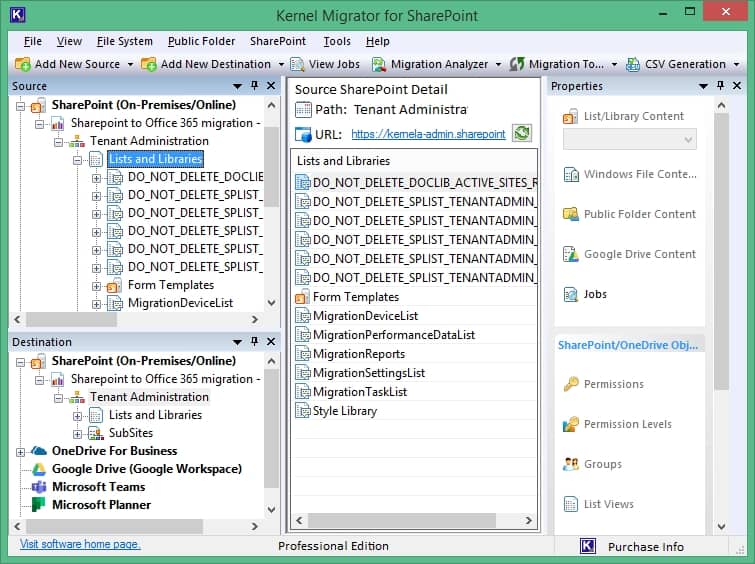Screen dimensions: 755x564
Task: Select Style Library in the center list
Action: click(x=345, y=411)
